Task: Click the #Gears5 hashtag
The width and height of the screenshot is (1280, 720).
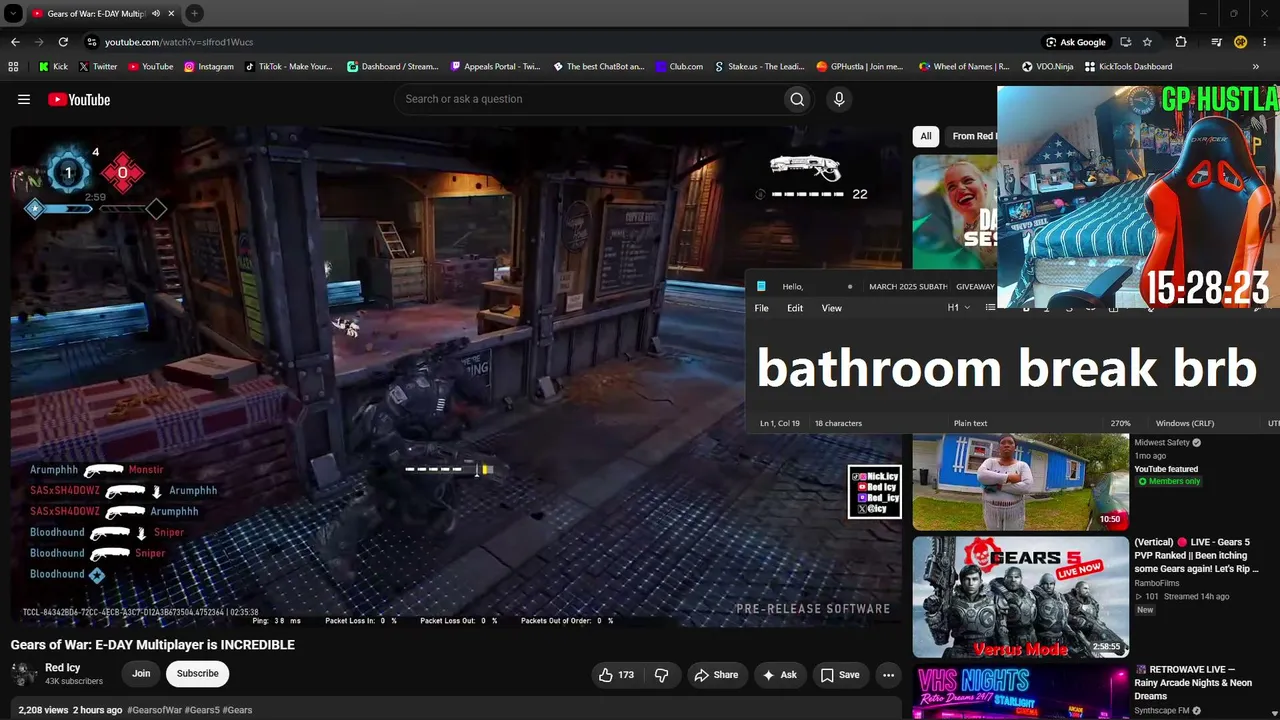Action: (203, 710)
